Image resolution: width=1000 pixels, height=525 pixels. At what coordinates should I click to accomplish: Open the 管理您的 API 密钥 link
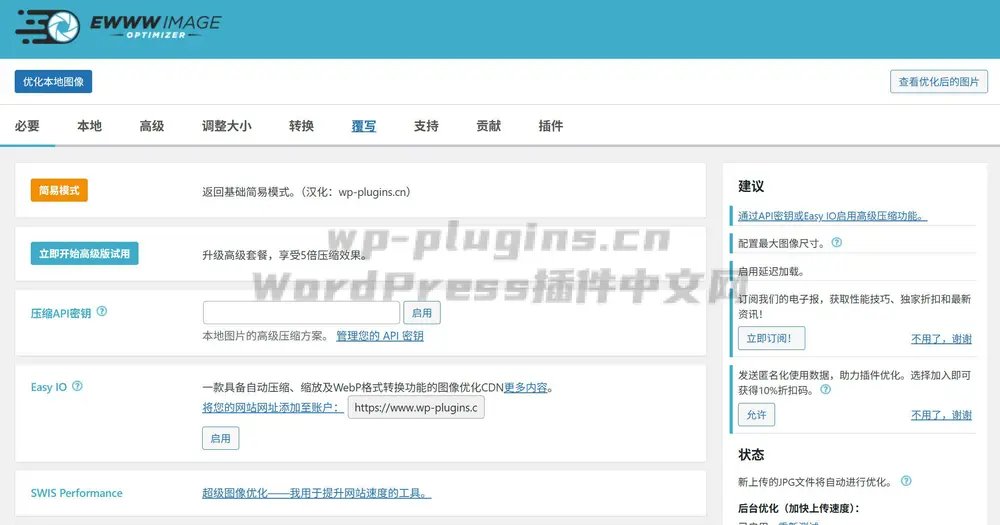point(380,336)
